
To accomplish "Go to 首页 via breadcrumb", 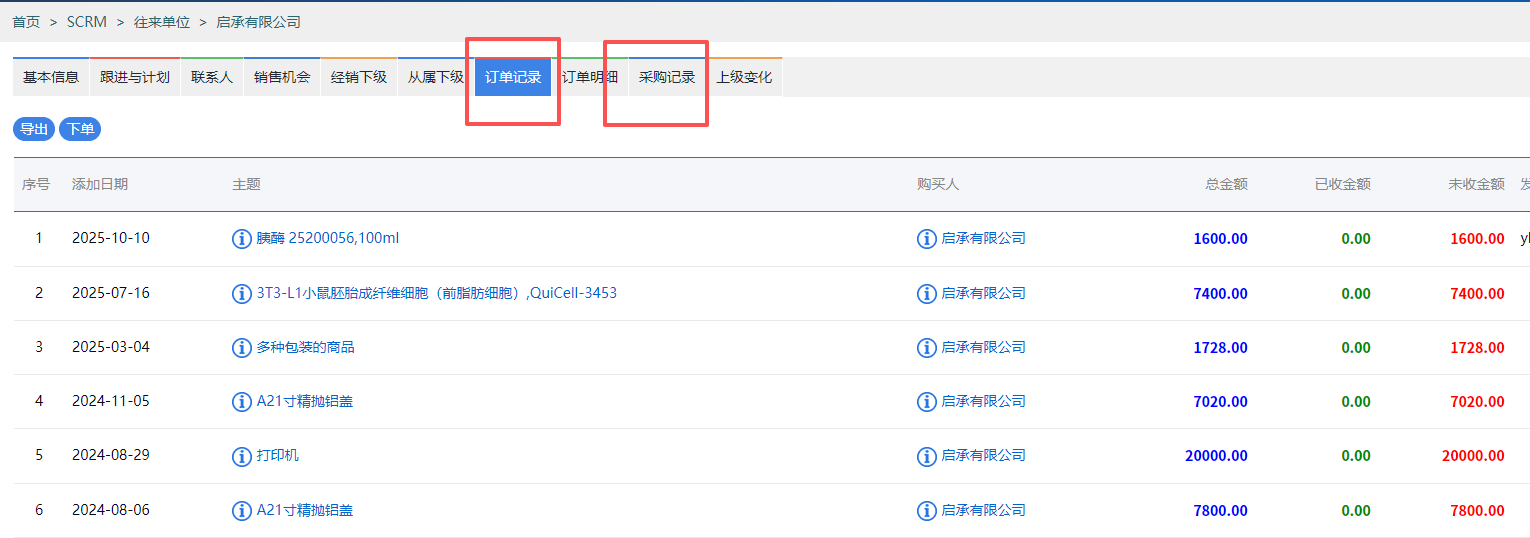I will 26,22.
